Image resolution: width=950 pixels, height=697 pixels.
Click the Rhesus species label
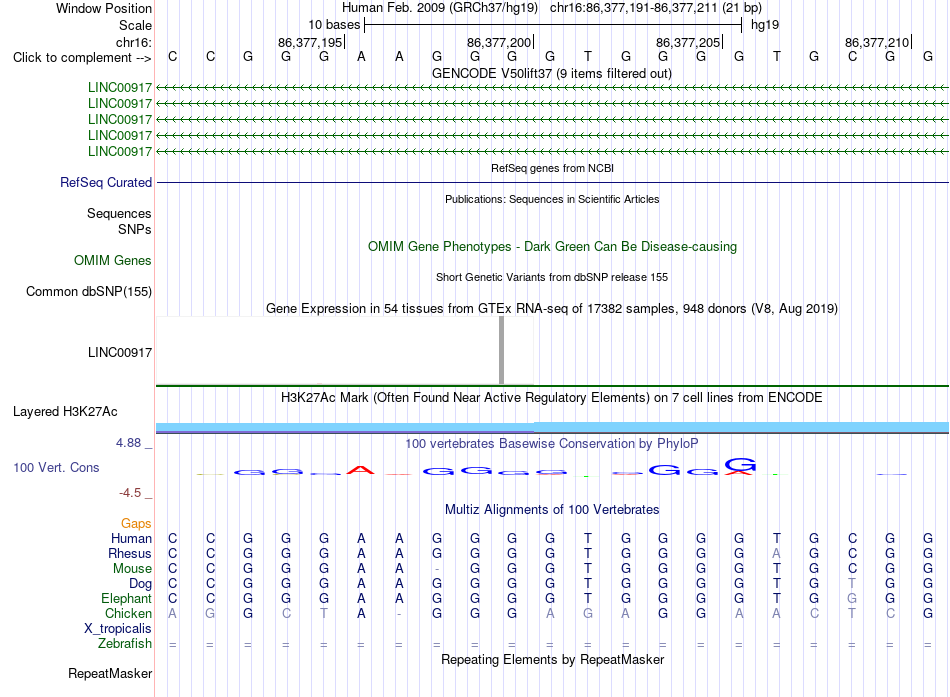click(130, 553)
